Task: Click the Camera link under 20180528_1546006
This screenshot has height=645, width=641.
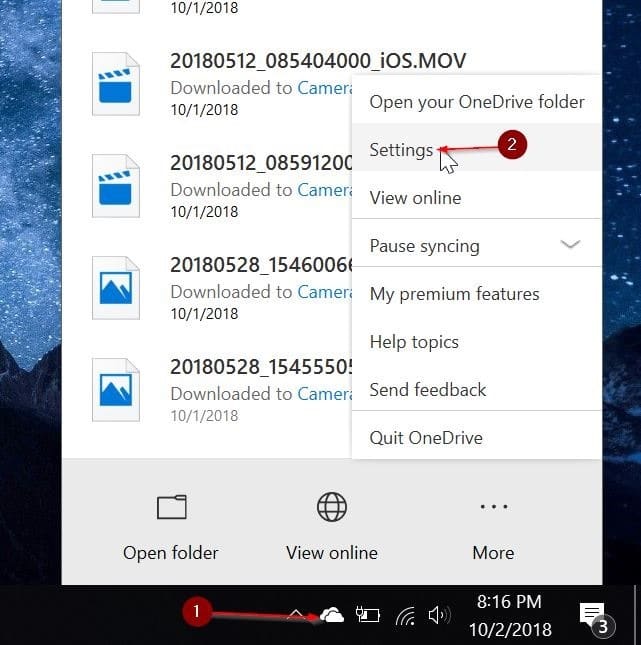Action: 325,292
